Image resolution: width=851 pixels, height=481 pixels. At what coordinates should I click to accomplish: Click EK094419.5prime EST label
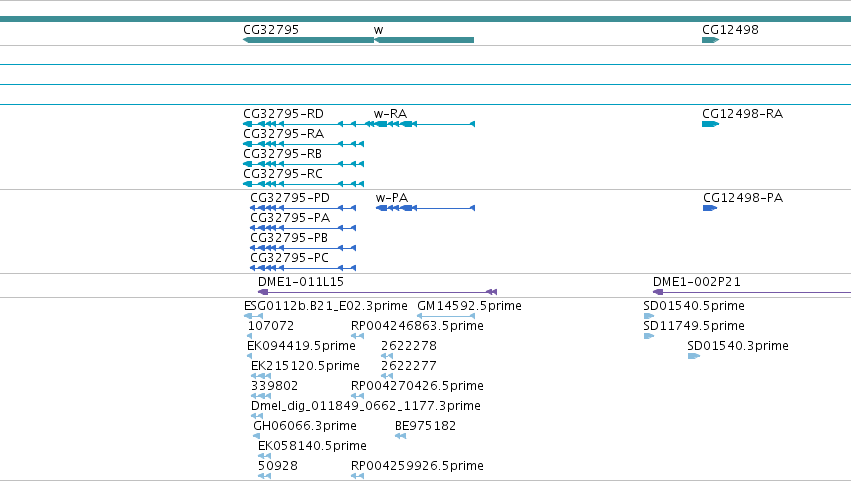[x=301, y=346]
